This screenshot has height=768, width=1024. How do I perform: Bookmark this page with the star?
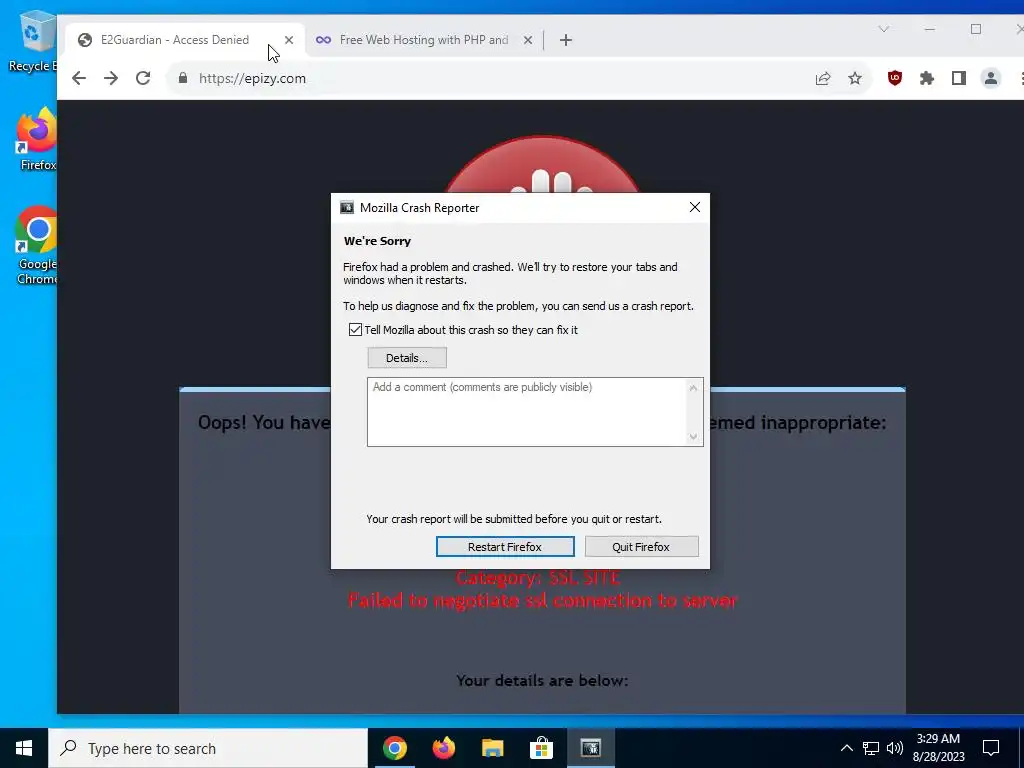click(x=855, y=78)
